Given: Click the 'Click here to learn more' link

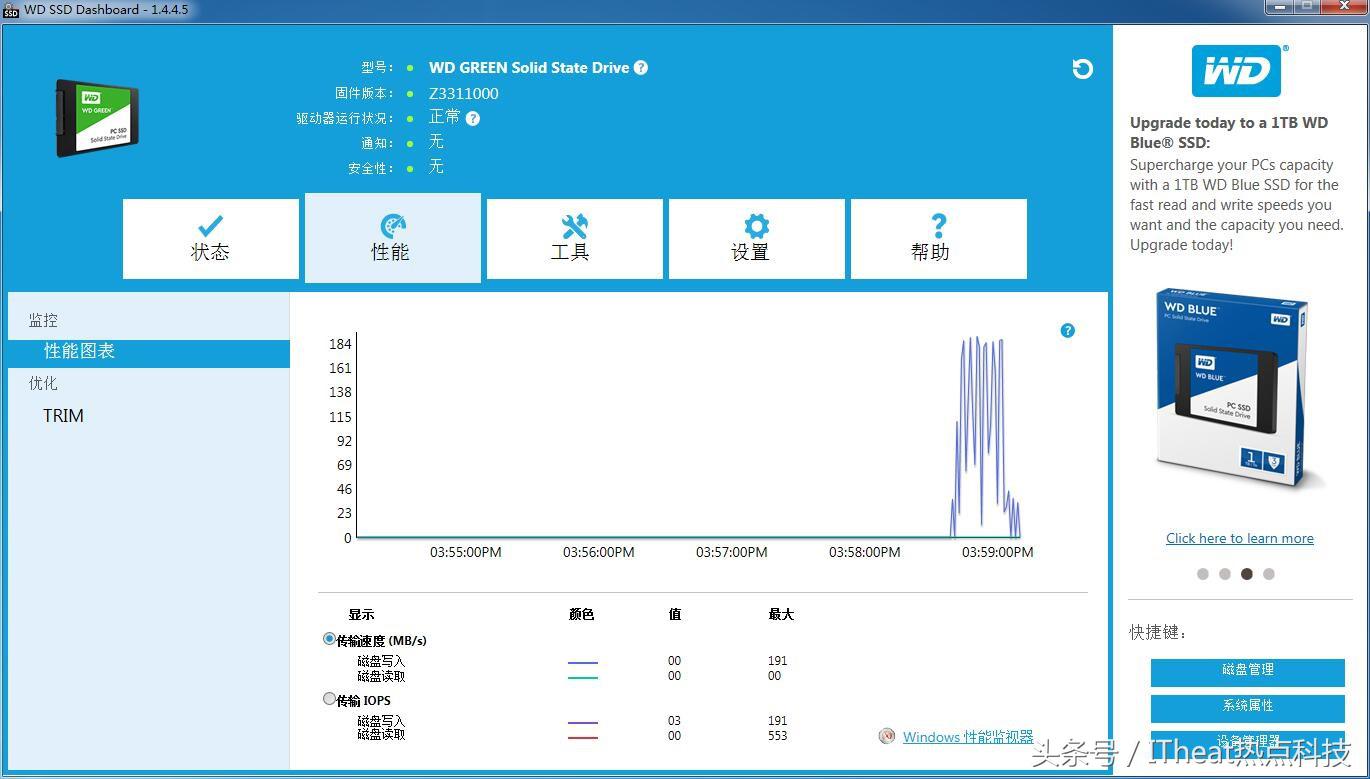Looking at the screenshot, I should (1239, 538).
